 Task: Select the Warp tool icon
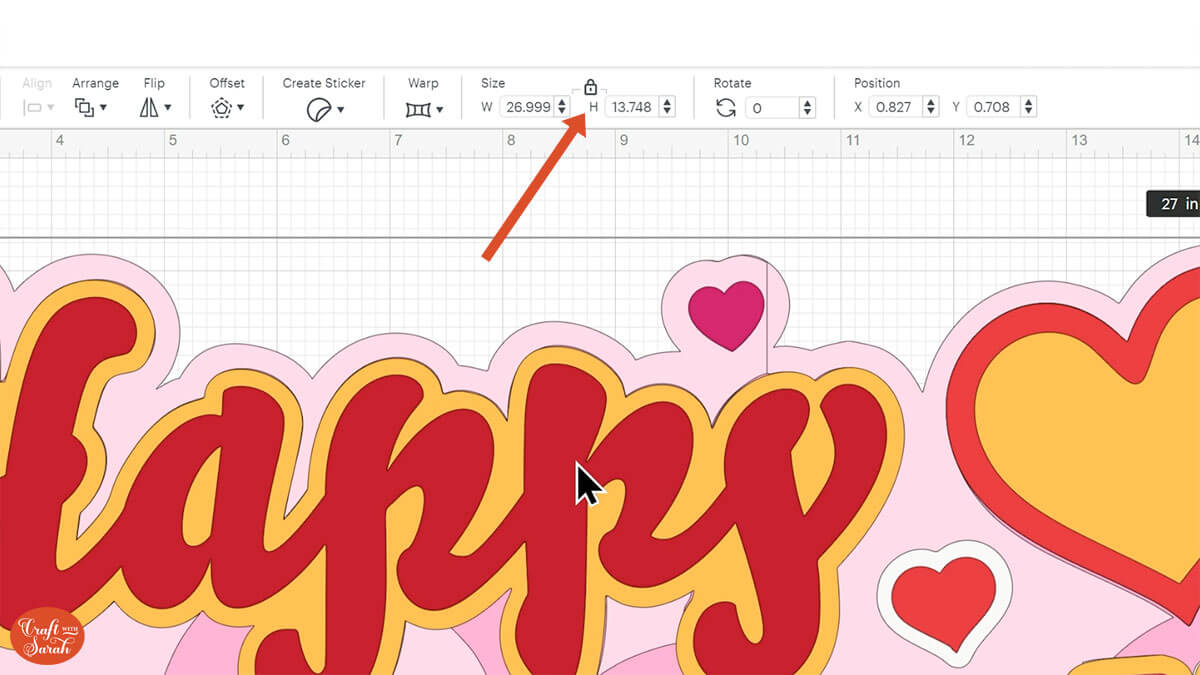pos(418,108)
